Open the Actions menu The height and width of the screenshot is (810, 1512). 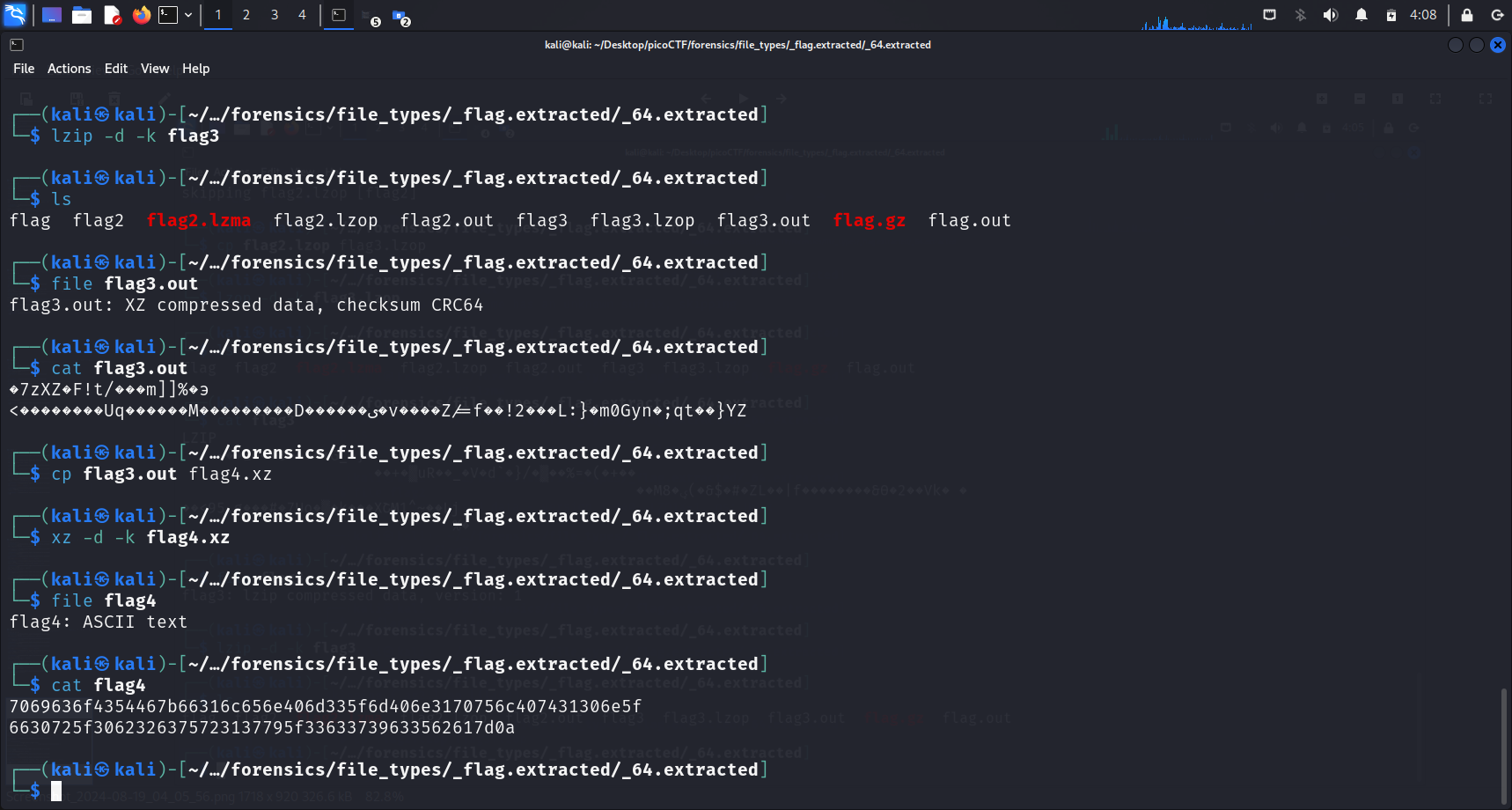69,69
